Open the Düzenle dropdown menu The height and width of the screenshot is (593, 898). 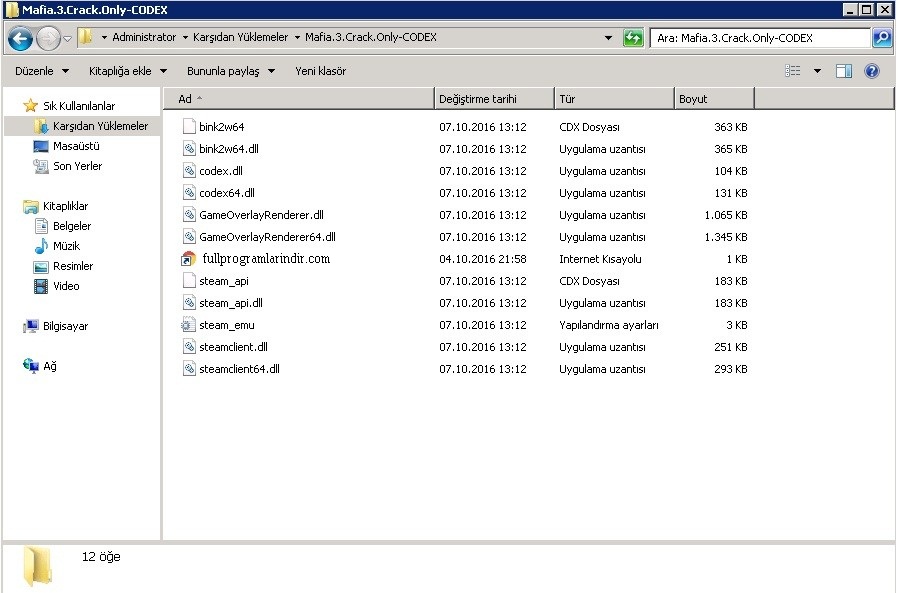(x=42, y=71)
